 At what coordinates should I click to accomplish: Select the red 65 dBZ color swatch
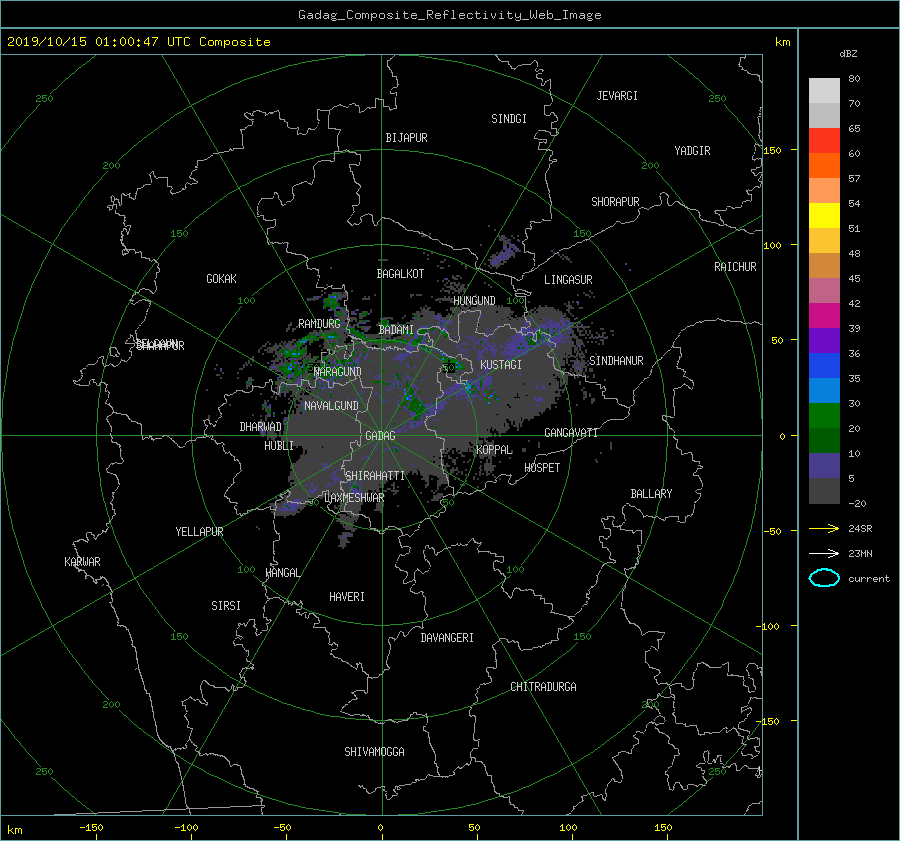(824, 140)
